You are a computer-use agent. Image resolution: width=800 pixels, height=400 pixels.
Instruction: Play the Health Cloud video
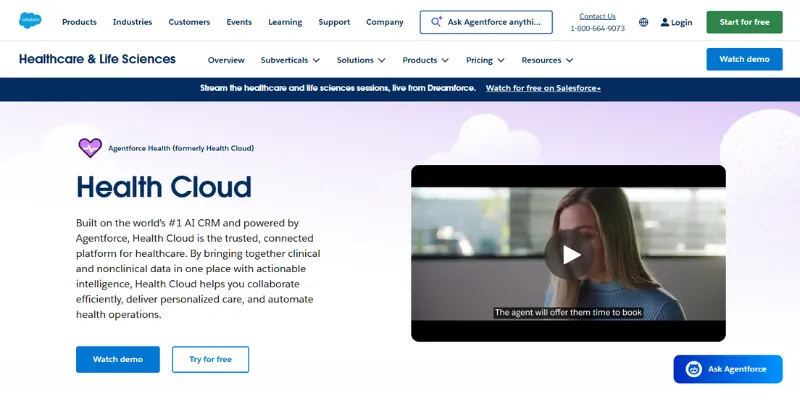click(x=568, y=255)
